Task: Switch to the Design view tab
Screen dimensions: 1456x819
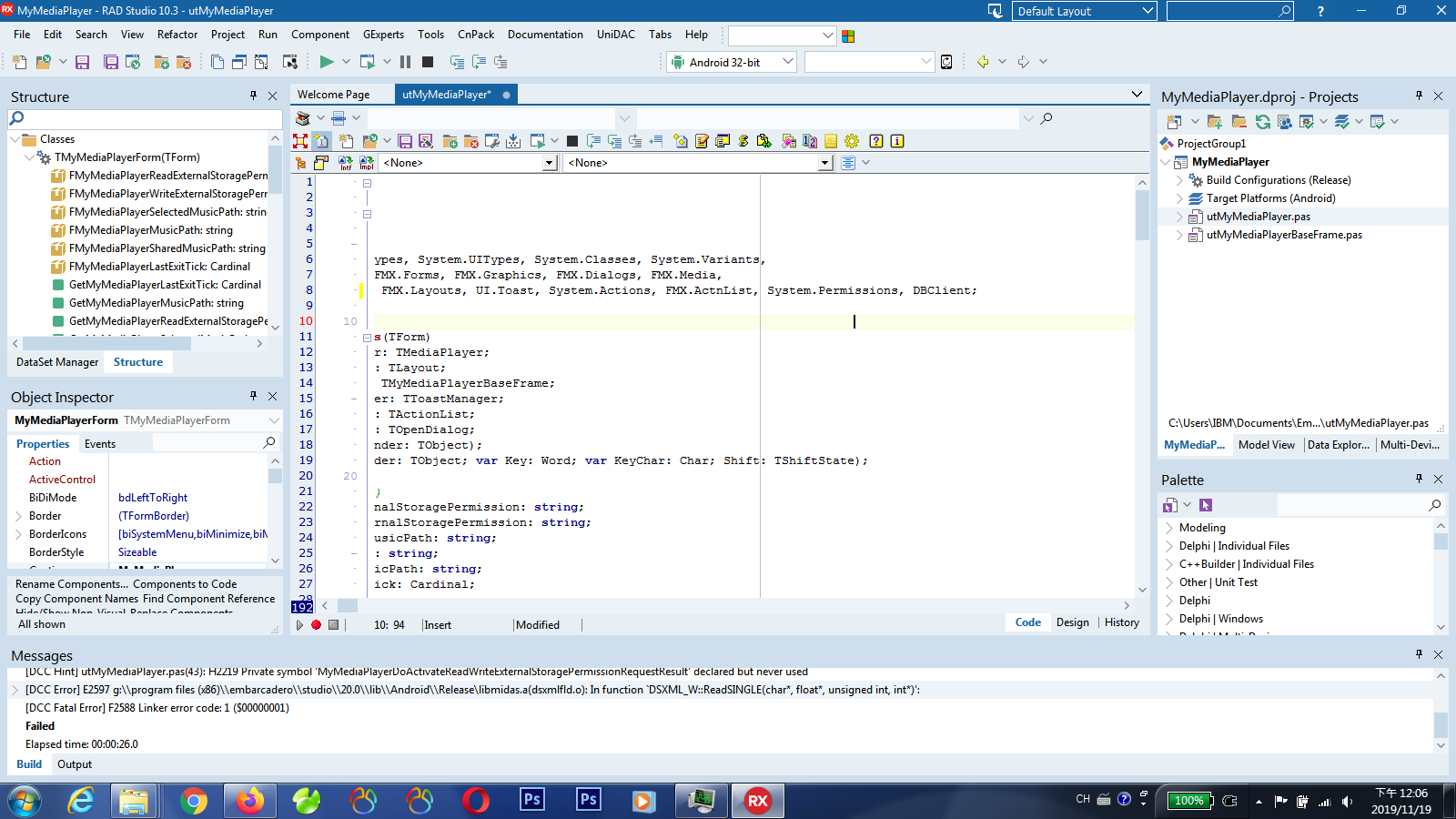Action: tap(1072, 622)
